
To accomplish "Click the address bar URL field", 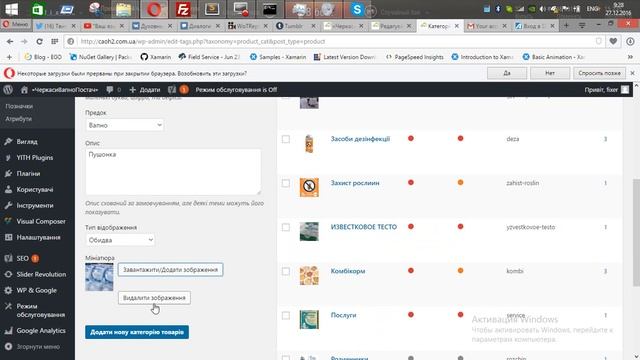I will tap(335, 41).
